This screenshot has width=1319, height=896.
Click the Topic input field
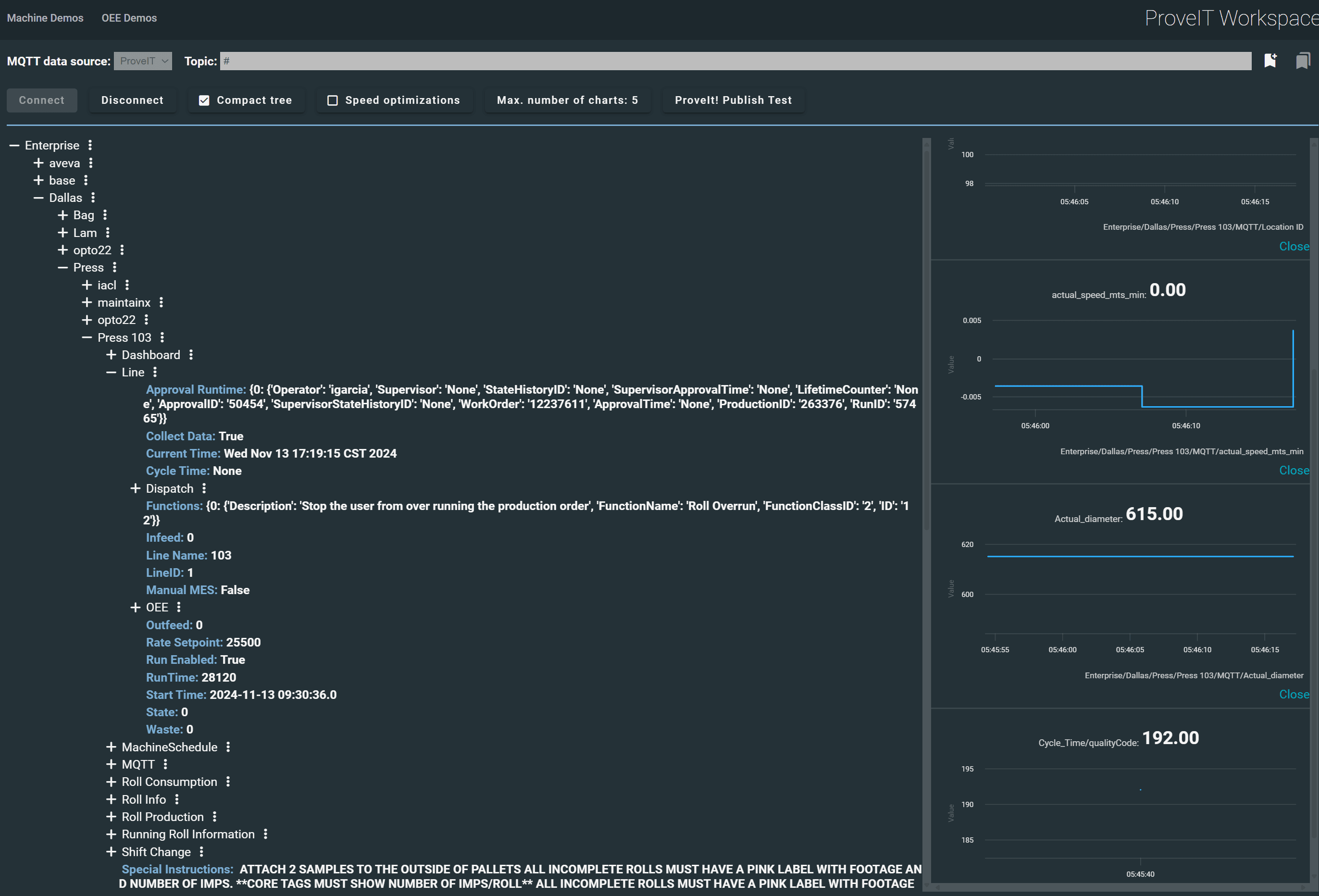tap(735, 61)
